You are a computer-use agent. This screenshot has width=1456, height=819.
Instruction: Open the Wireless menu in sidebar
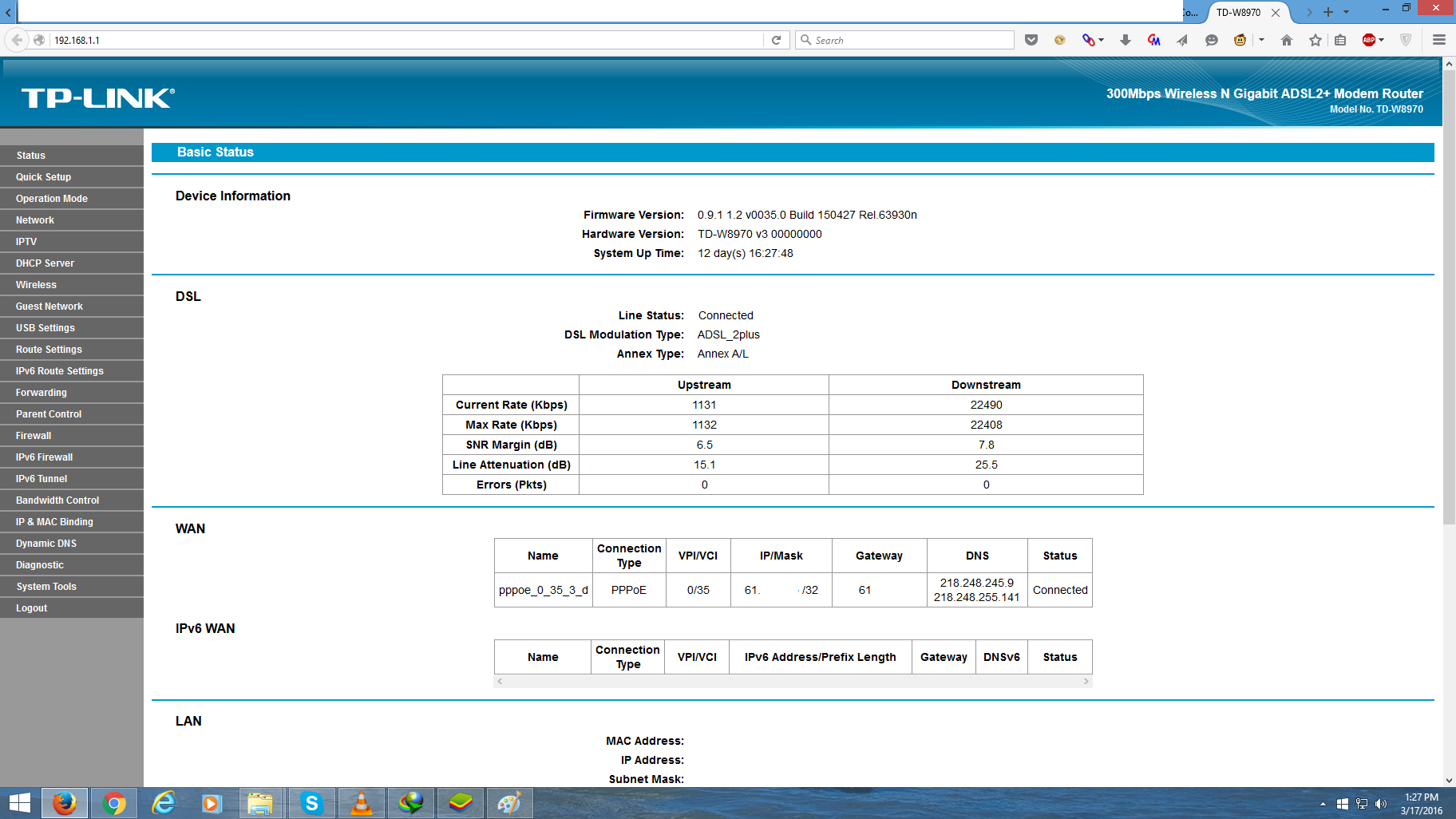point(36,285)
